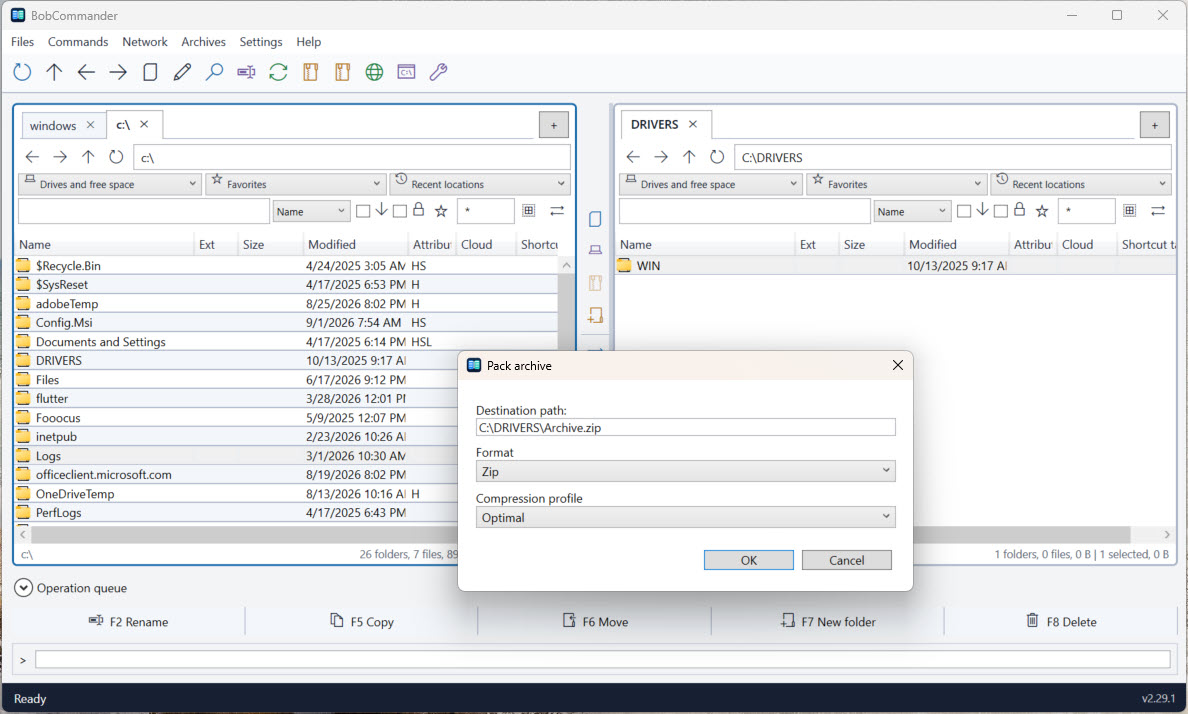Open the Network menu
1188x714 pixels.
tap(145, 42)
